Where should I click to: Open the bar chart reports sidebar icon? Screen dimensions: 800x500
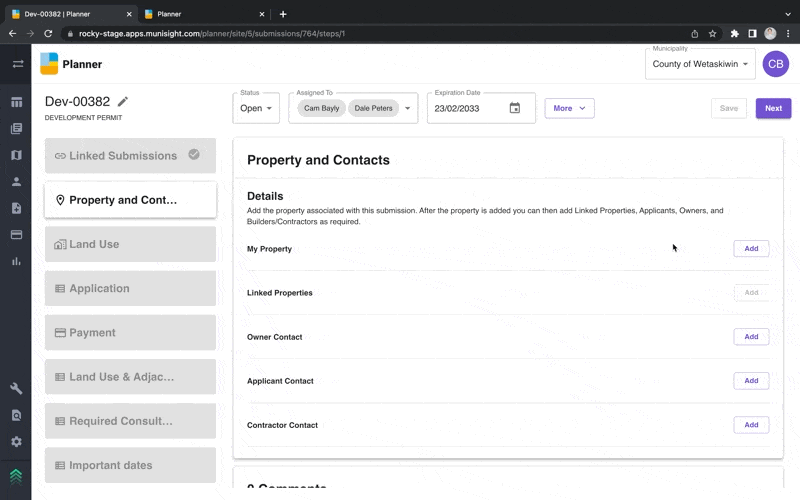(16, 261)
